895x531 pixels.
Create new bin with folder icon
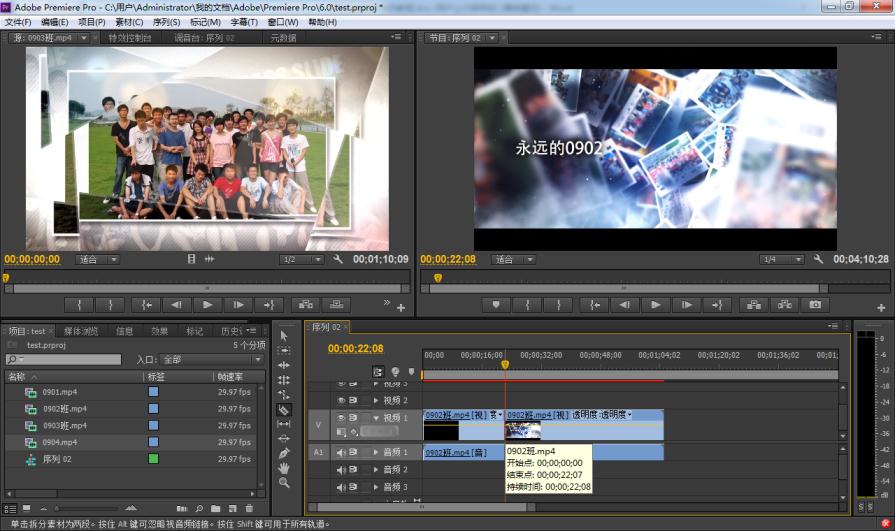tap(216, 509)
